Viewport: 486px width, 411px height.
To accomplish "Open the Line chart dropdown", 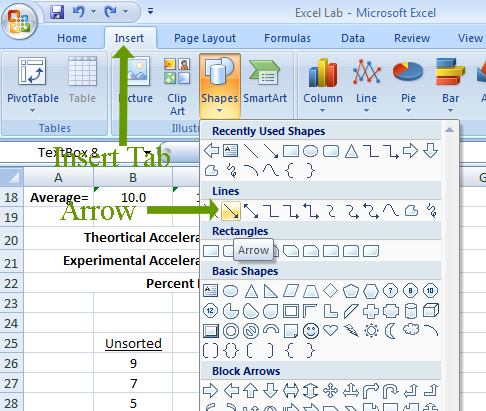I will (x=366, y=86).
